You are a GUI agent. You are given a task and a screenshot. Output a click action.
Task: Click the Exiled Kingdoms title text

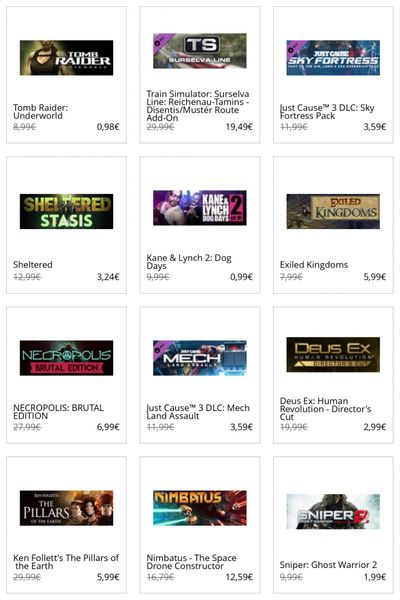point(314,265)
